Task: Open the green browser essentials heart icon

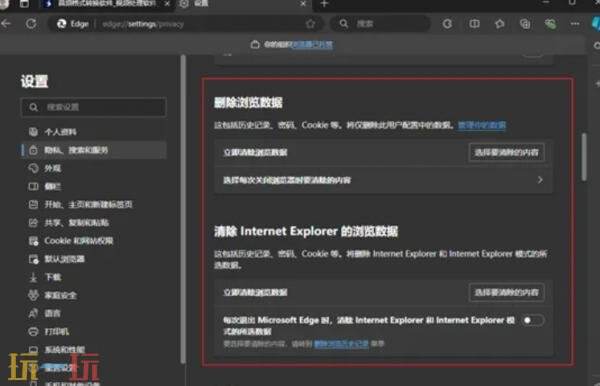Action: point(550,24)
